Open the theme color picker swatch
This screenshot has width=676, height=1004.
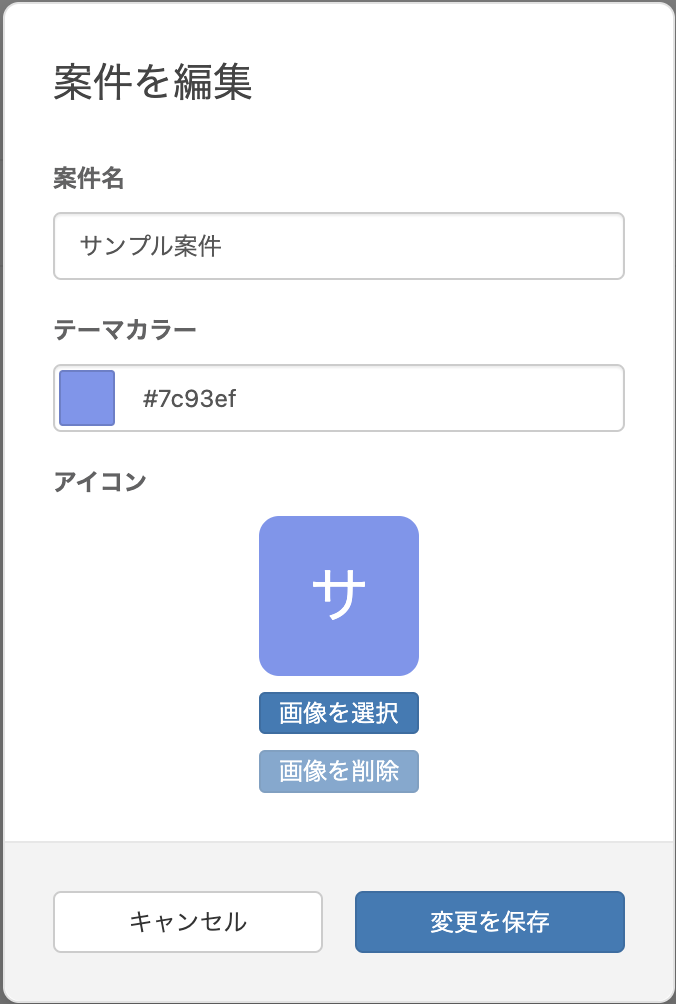pos(87,398)
